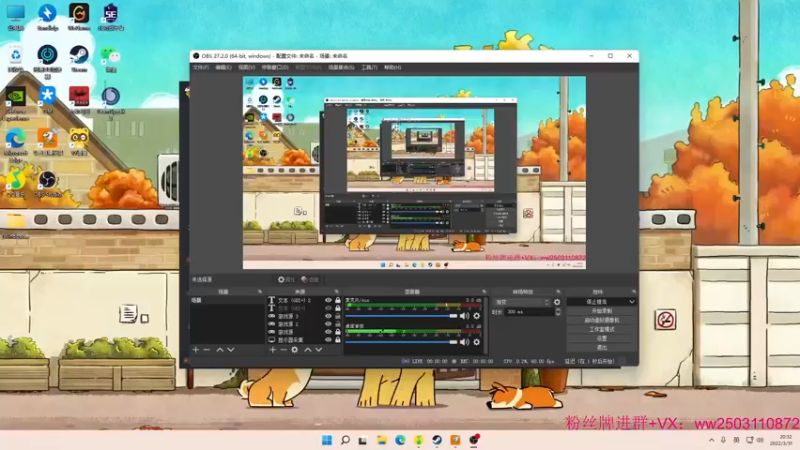800x450 pixels.
Task: Hide the 文本 (GDI+) 2 source eye
Action: click(x=328, y=301)
